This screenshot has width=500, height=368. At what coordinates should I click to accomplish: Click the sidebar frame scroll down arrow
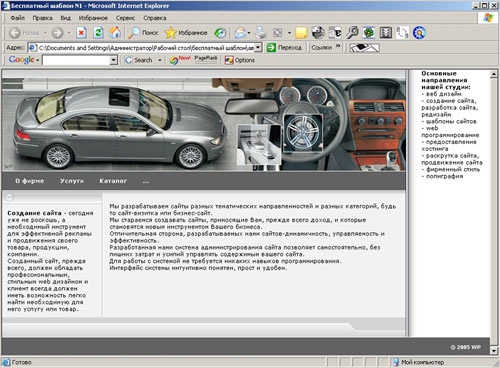point(494,350)
